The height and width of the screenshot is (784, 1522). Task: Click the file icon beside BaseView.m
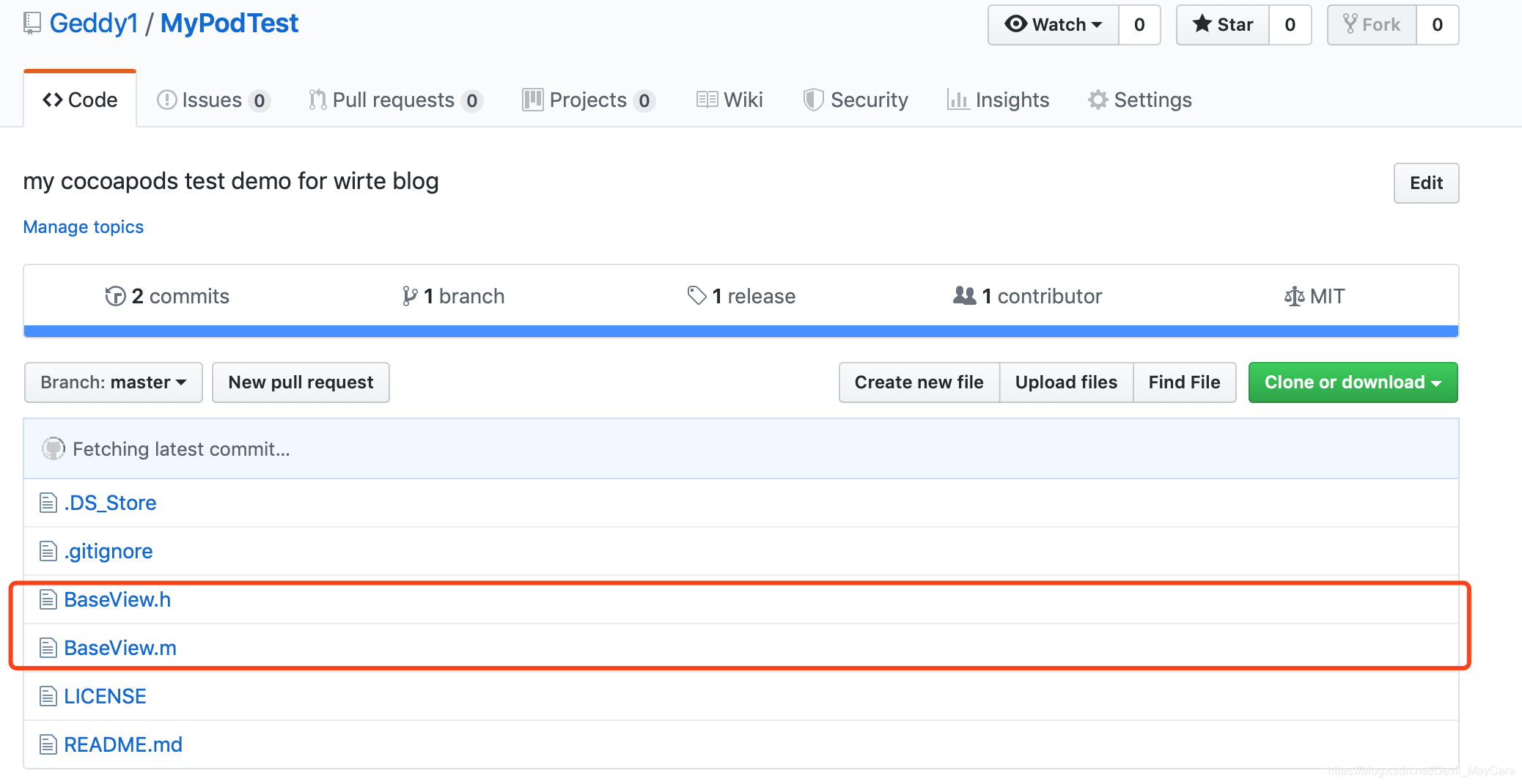click(48, 648)
